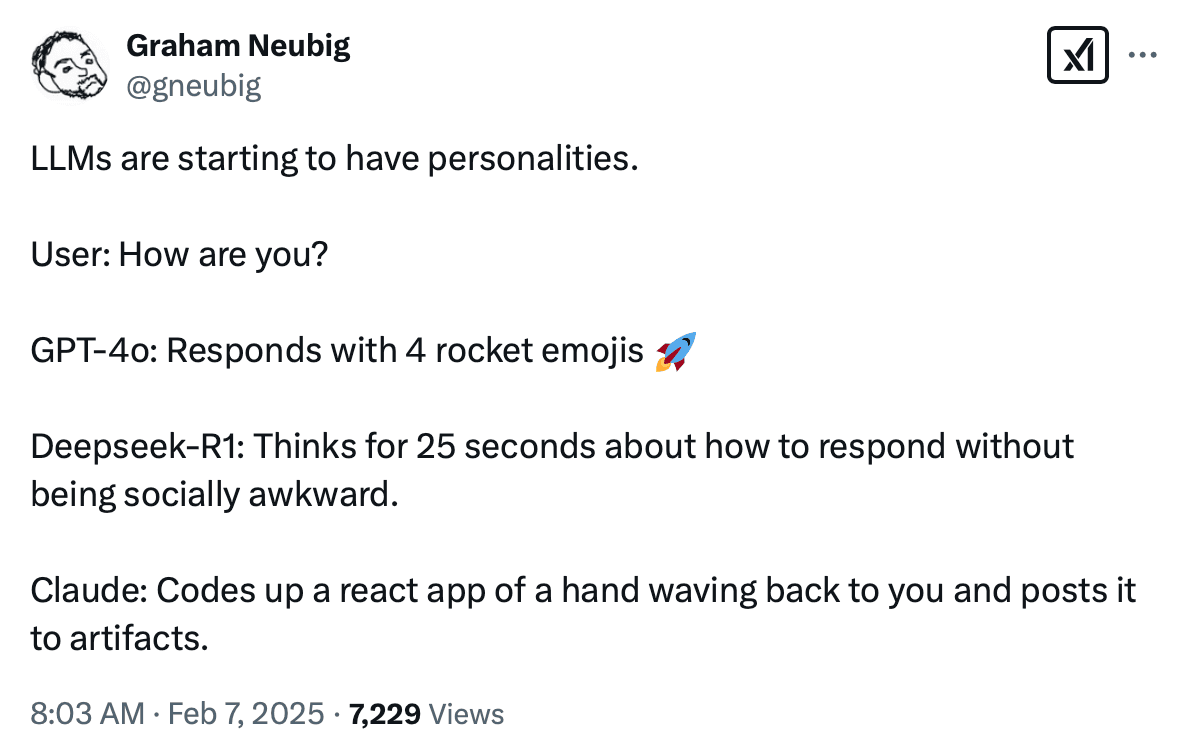Click the words 'to artifacts' on the last line
This screenshot has width=1186, height=754.
[119, 638]
